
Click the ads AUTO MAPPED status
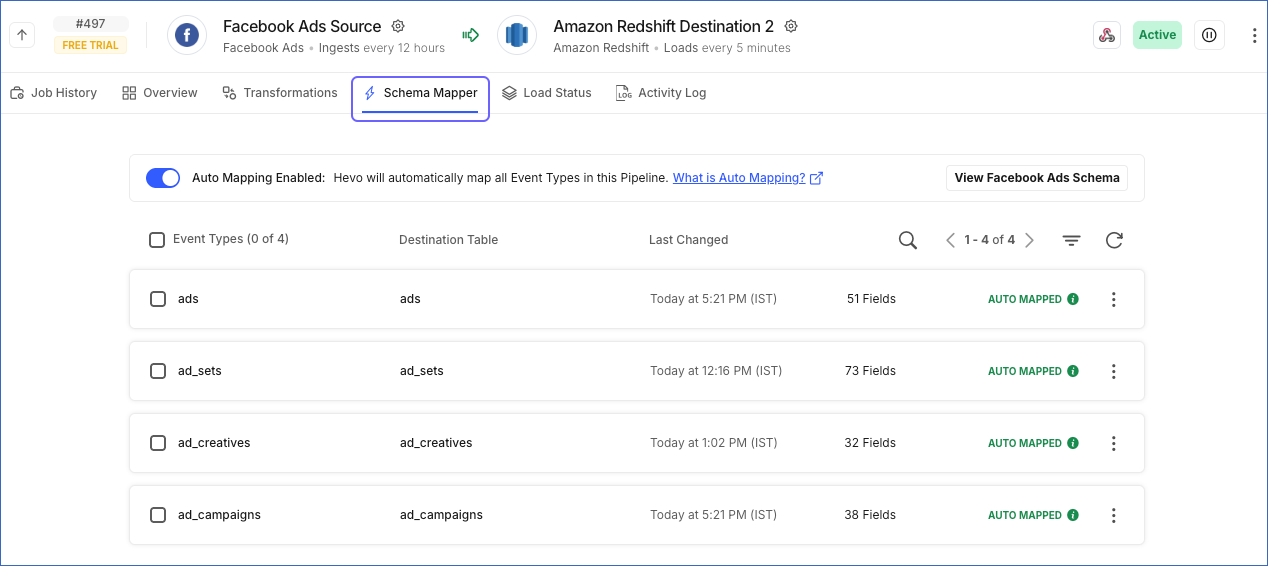tap(1025, 299)
